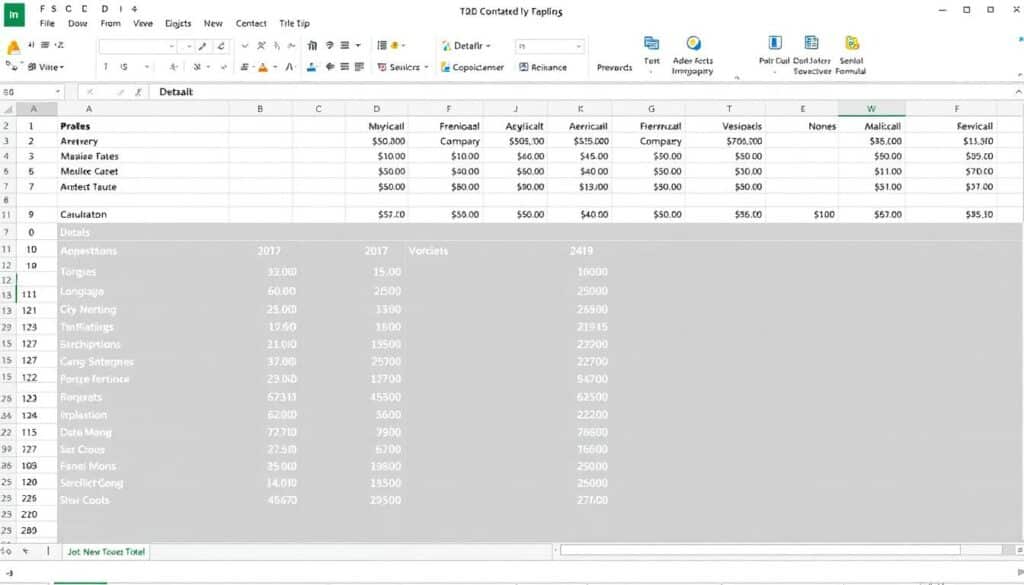
Task: Open the Detaflr dropdown
Action: tap(466, 46)
